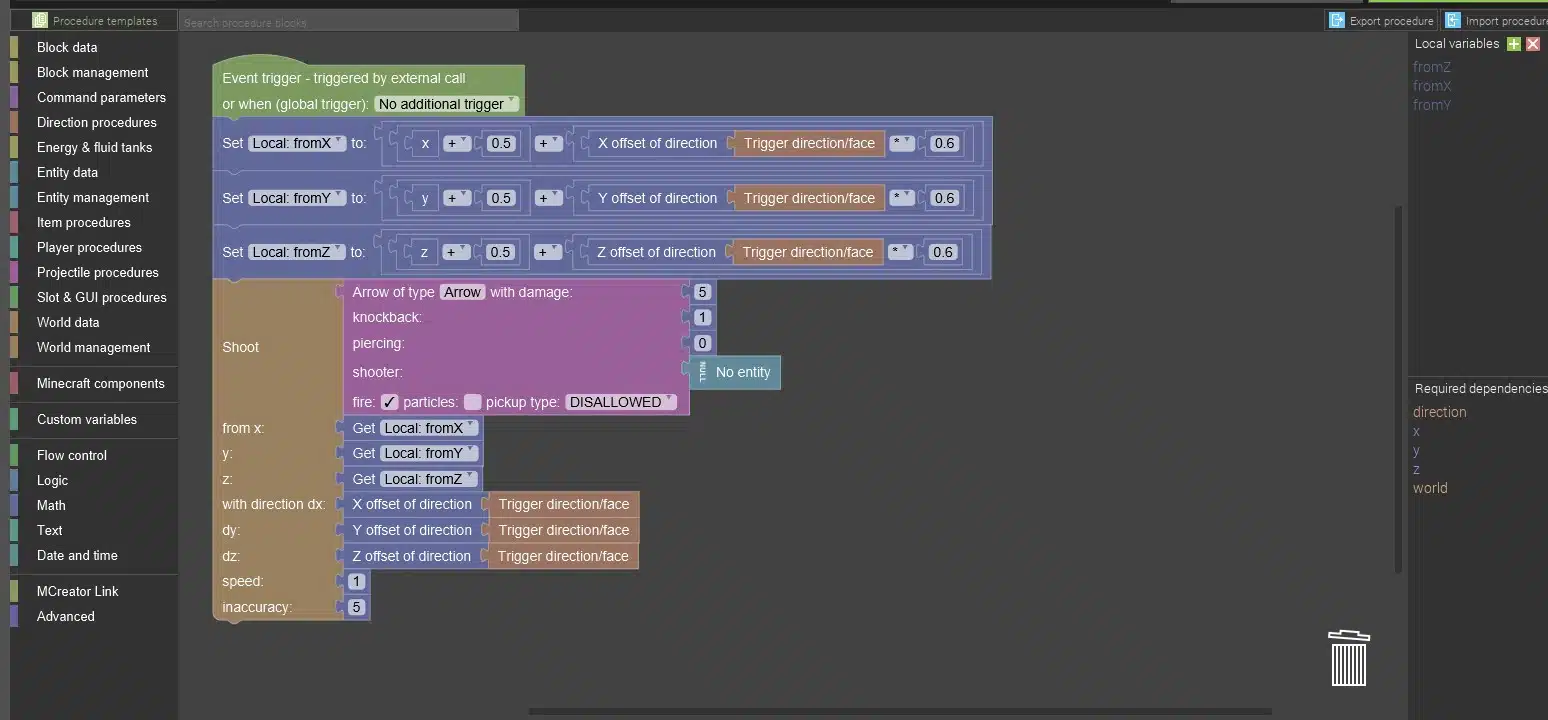Toggle the fire checkbox on the arrow block
The width and height of the screenshot is (1548, 720).
[390, 402]
